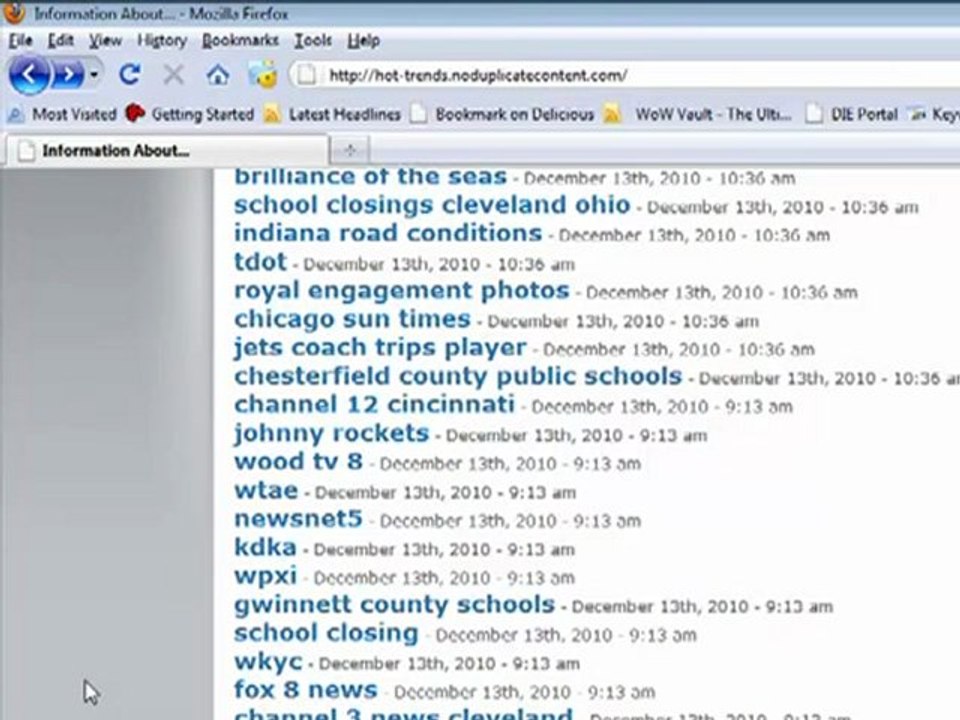Open the Tools menu
Viewport: 960px width, 720px height.
(x=313, y=40)
